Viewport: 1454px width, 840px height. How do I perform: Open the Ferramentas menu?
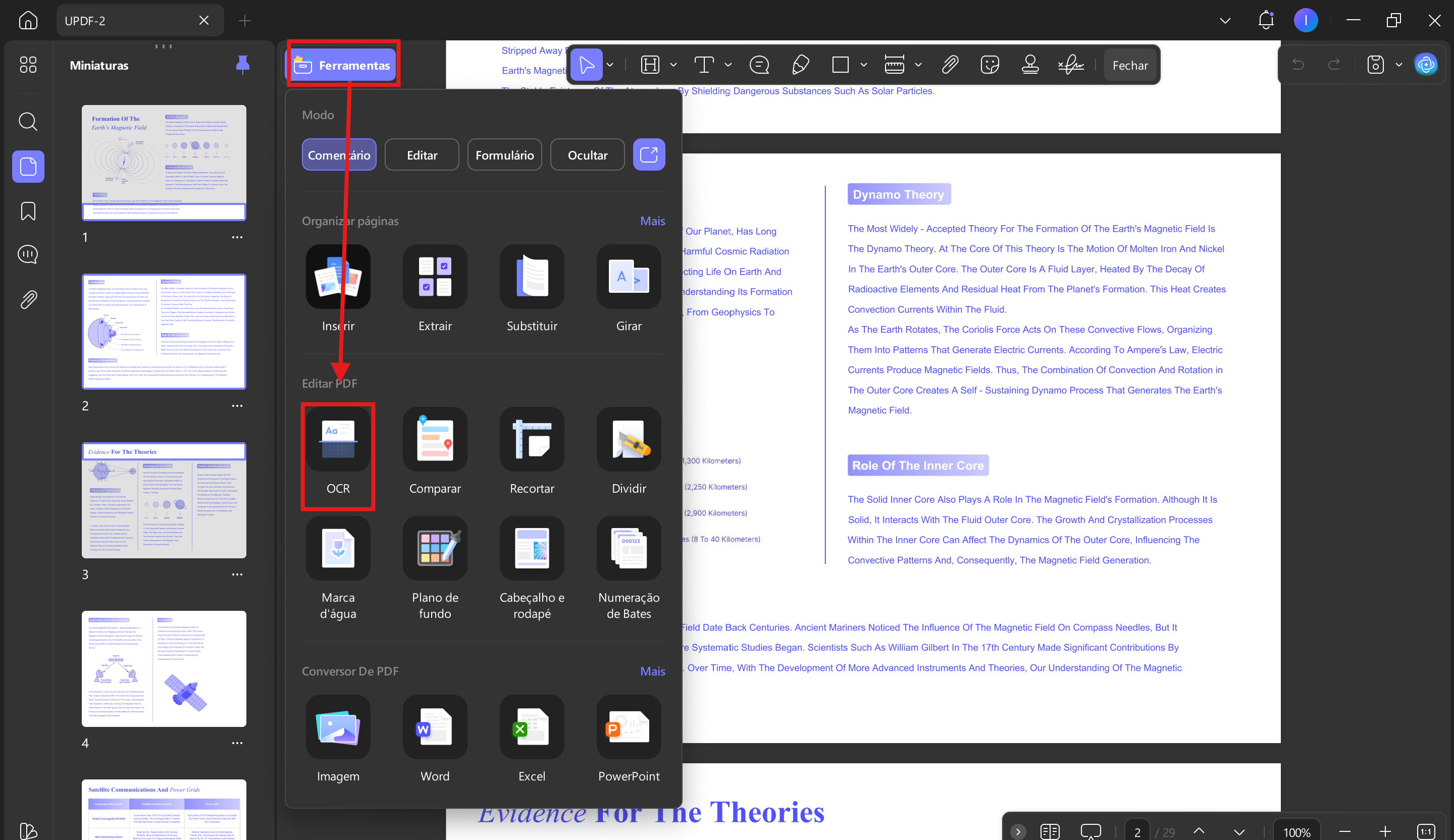(343, 65)
